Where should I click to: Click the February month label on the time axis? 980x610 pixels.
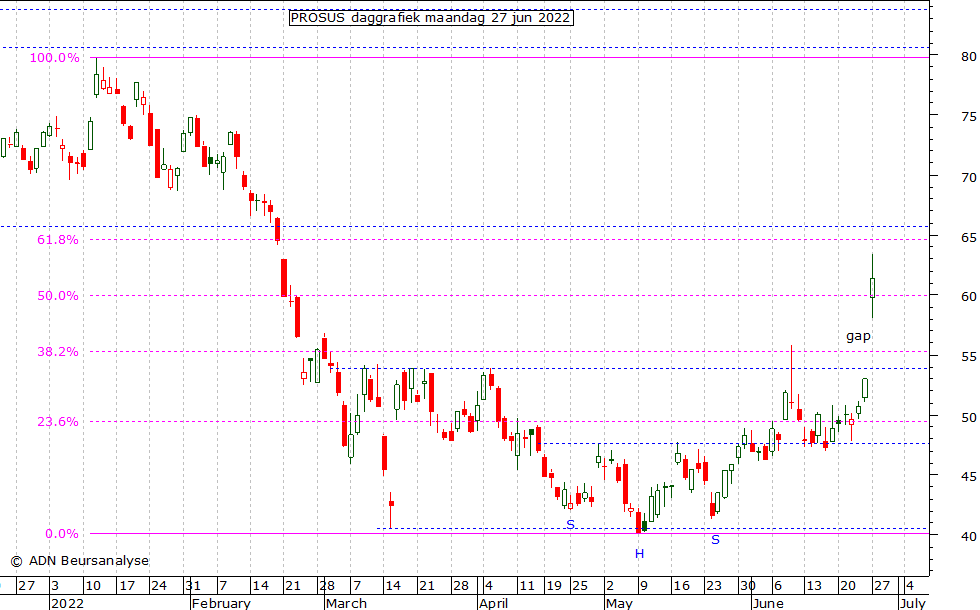221,603
